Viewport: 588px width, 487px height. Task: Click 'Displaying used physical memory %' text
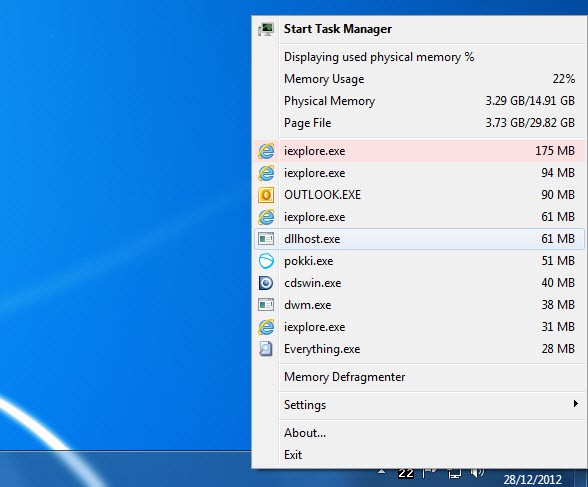(379, 57)
